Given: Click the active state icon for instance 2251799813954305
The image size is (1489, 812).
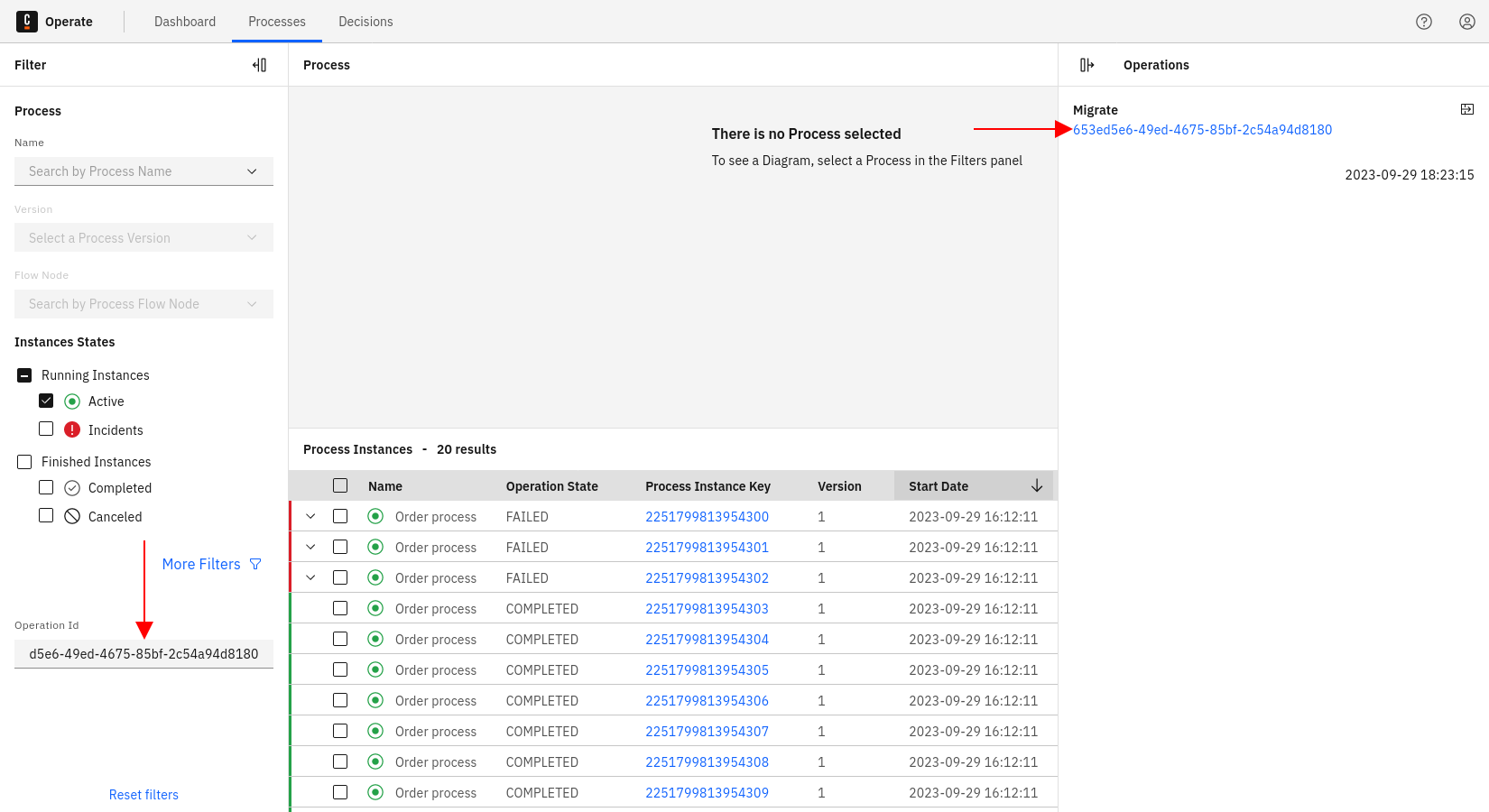Looking at the screenshot, I should pyautogui.click(x=375, y=669).
